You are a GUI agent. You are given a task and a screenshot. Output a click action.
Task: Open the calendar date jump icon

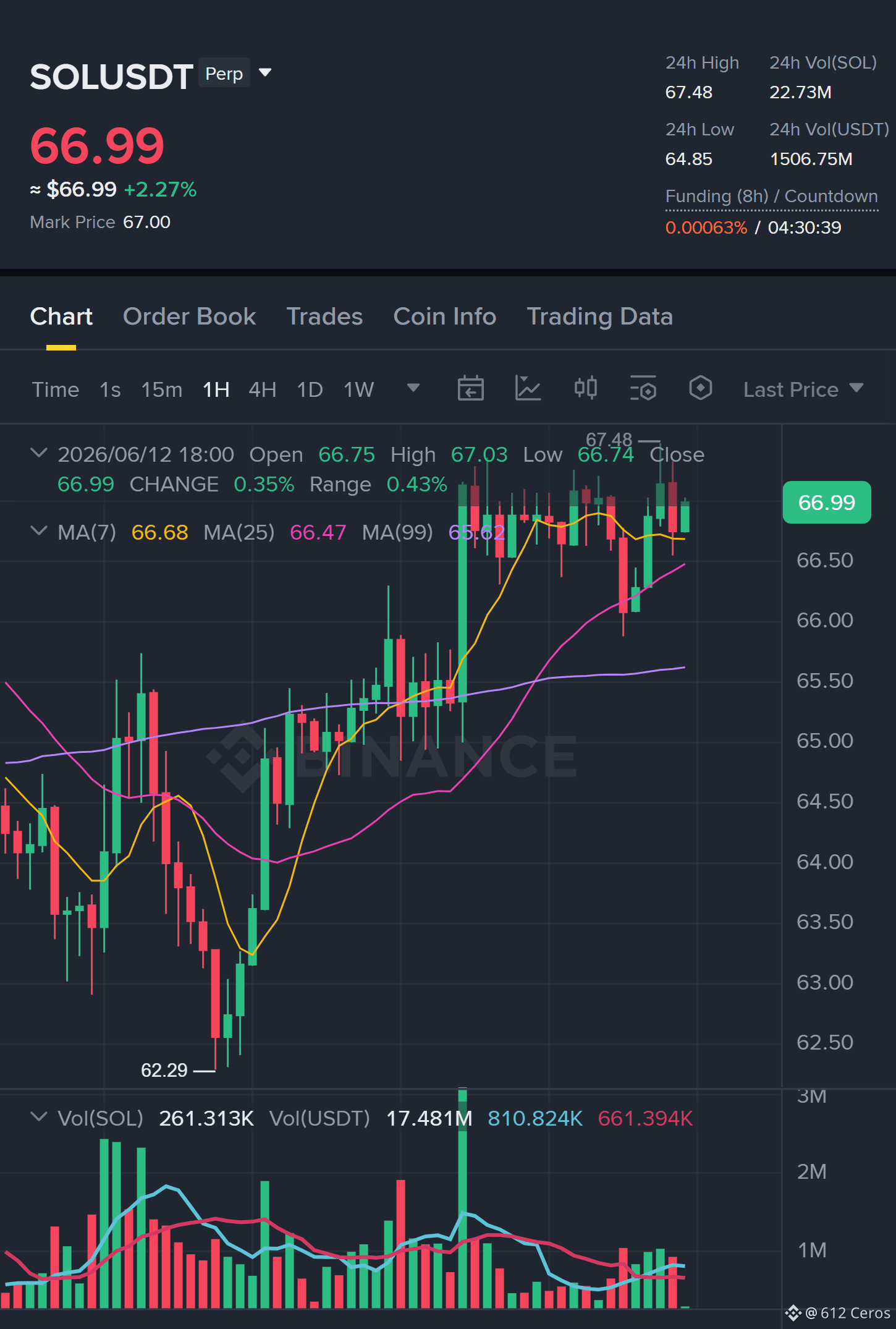[x=470, y=389]
